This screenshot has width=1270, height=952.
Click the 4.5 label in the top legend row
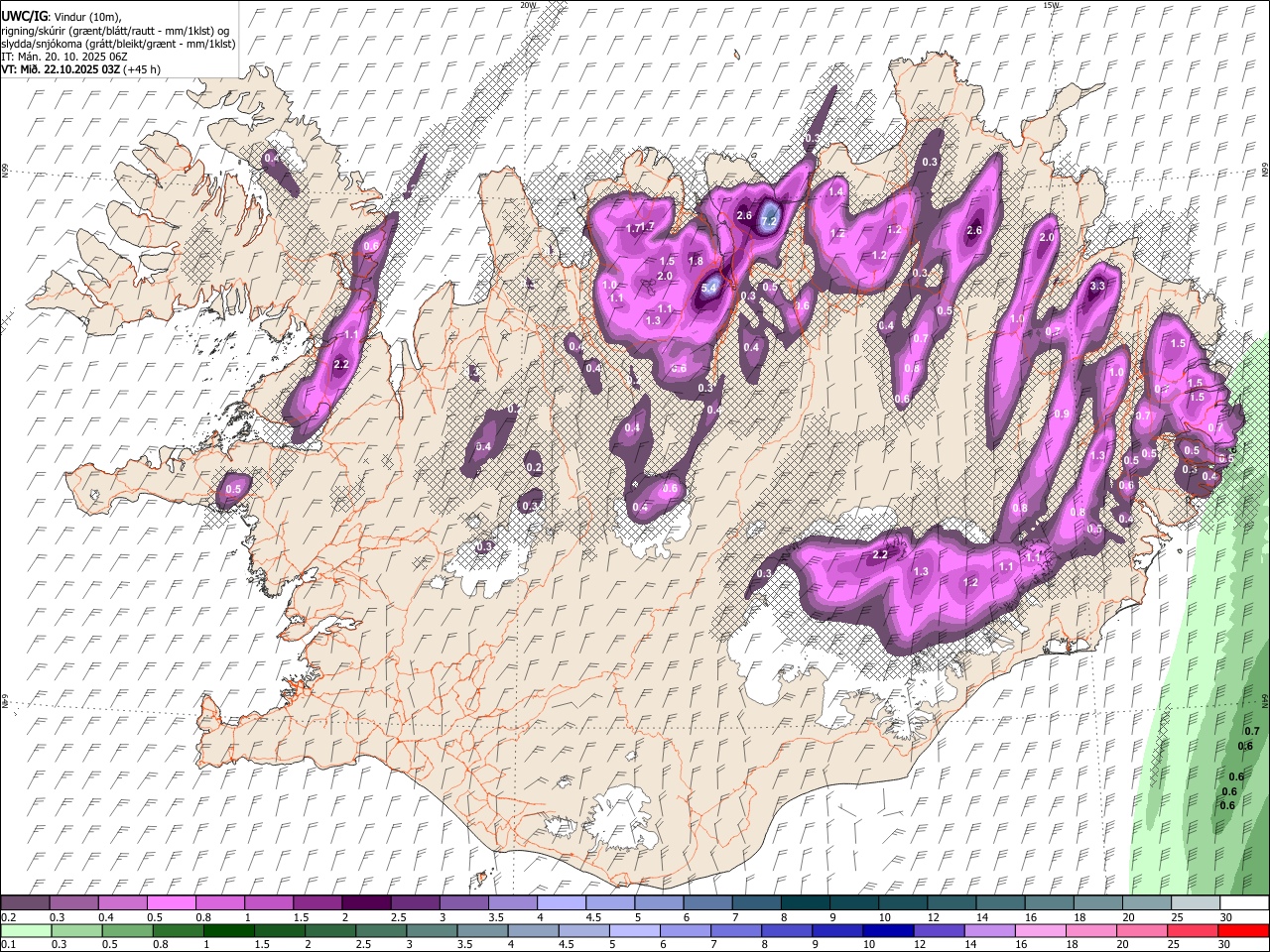tap(594, 917)
